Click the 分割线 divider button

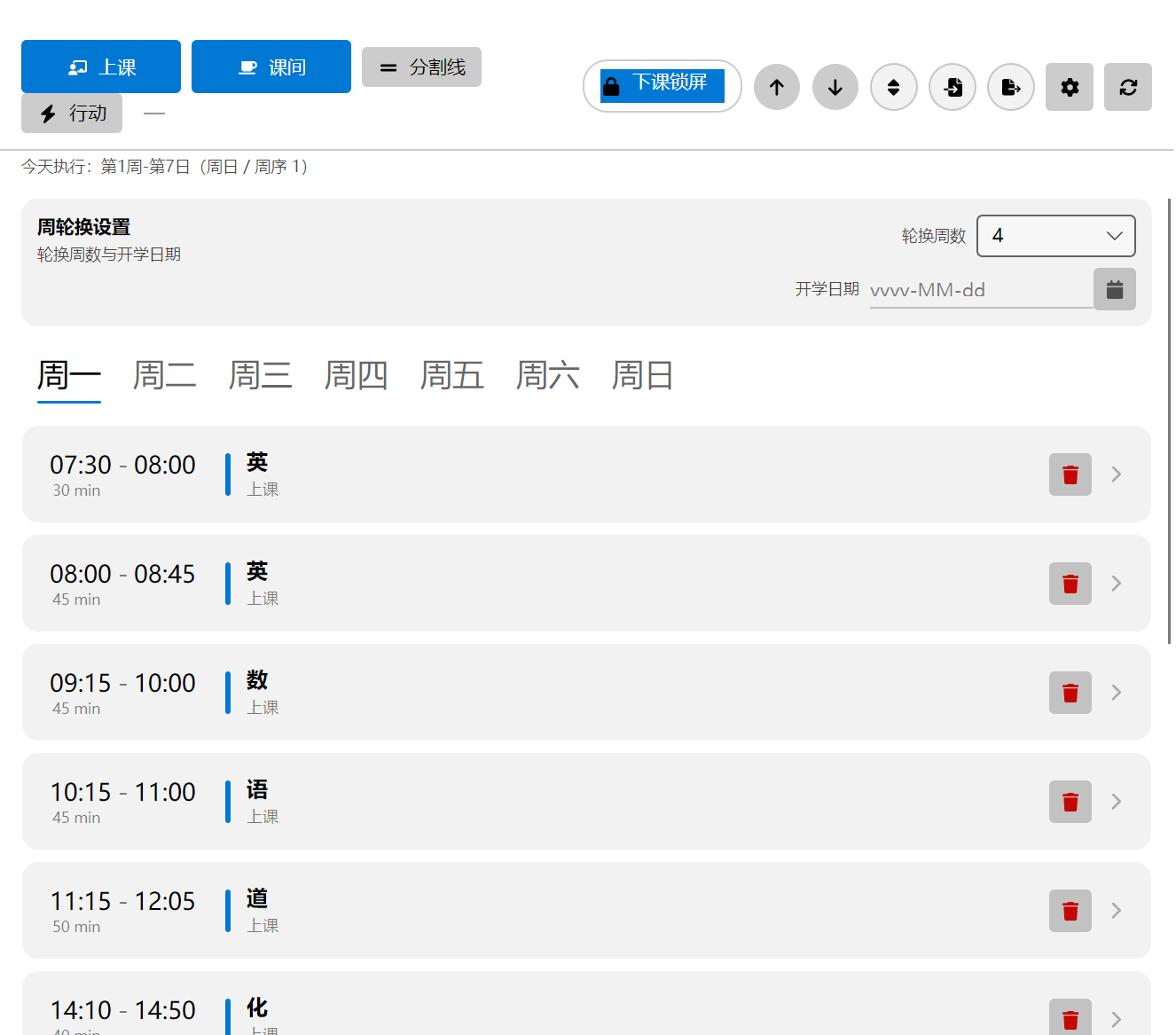(421, 67)
